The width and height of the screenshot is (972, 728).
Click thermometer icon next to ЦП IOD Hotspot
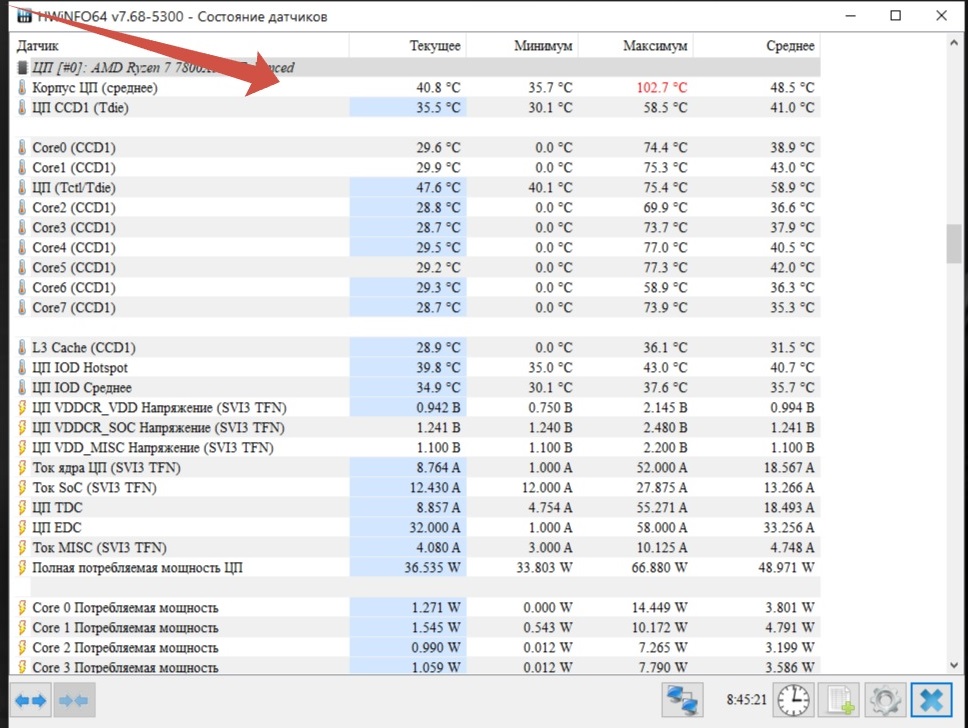tap(22, 367)
